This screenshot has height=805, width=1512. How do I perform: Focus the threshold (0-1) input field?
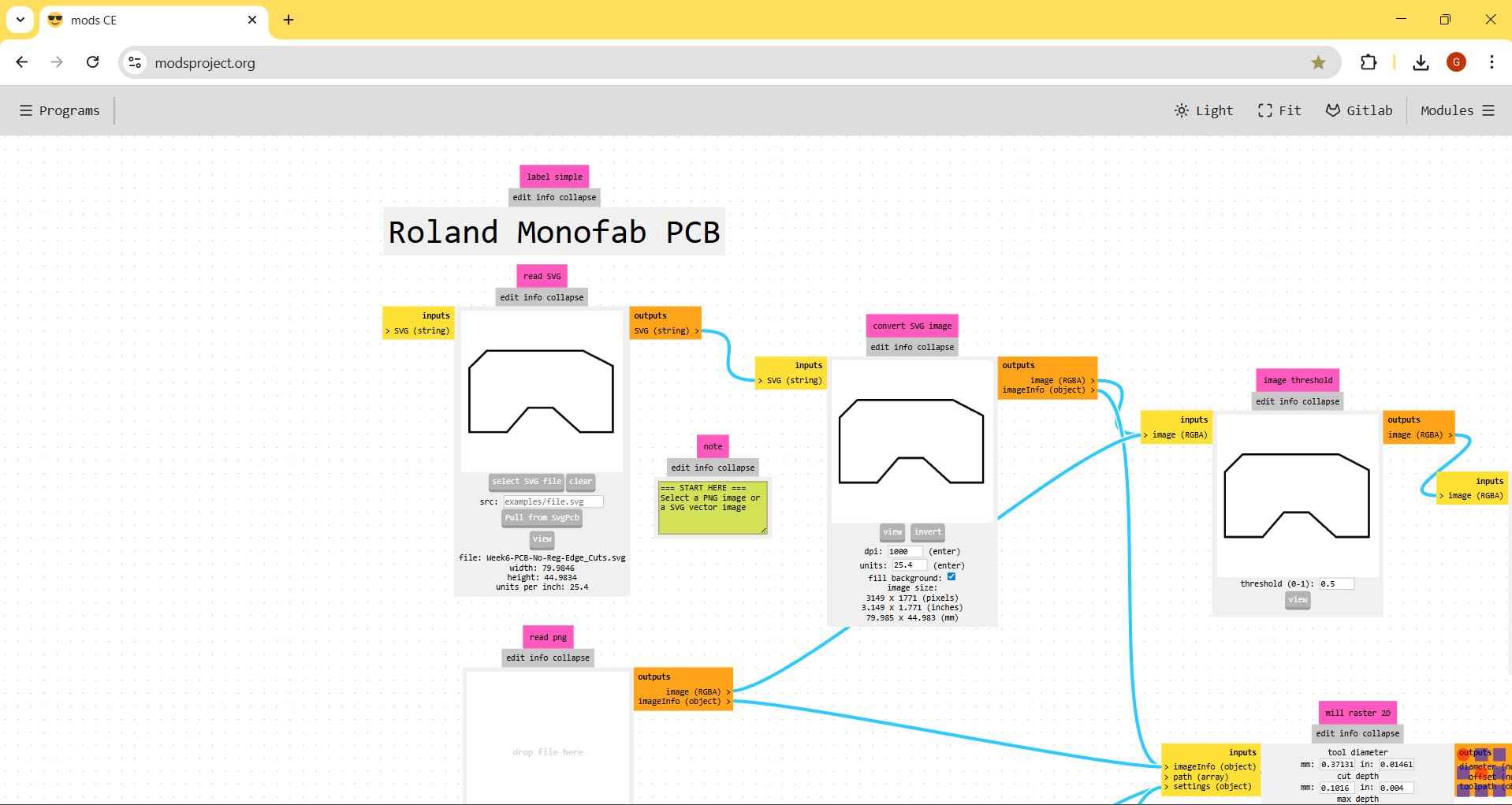pos(1336,584)
